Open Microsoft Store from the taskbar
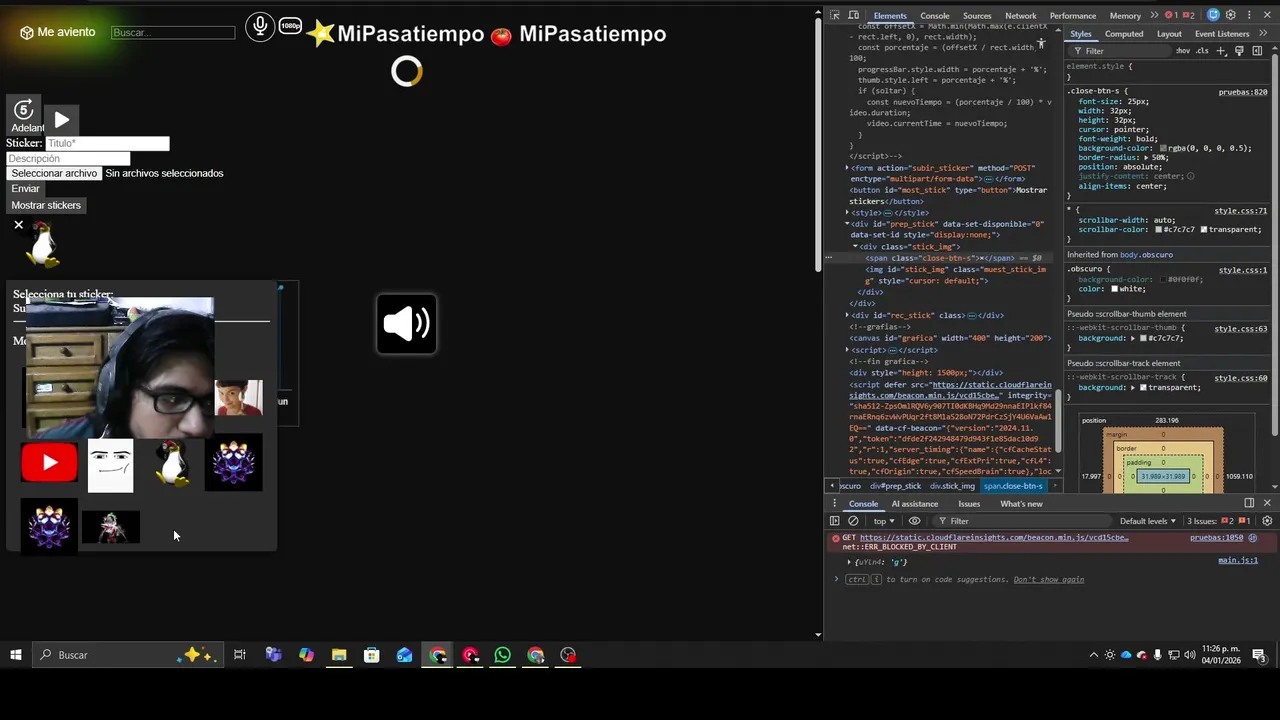The image size is (1280, 720). point(372,655)
